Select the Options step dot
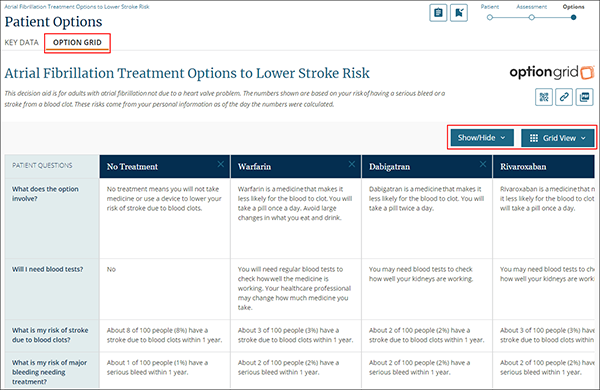The image size is (600, 390). pyautogui.click(x=573, y=17)
